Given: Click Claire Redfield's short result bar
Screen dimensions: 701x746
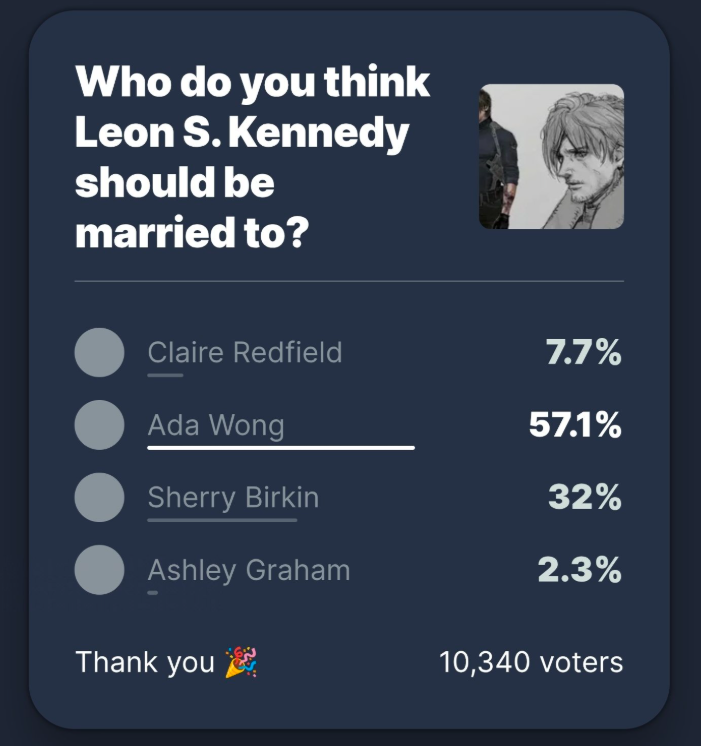Looking at the screenshot, I should coord(165,375).
